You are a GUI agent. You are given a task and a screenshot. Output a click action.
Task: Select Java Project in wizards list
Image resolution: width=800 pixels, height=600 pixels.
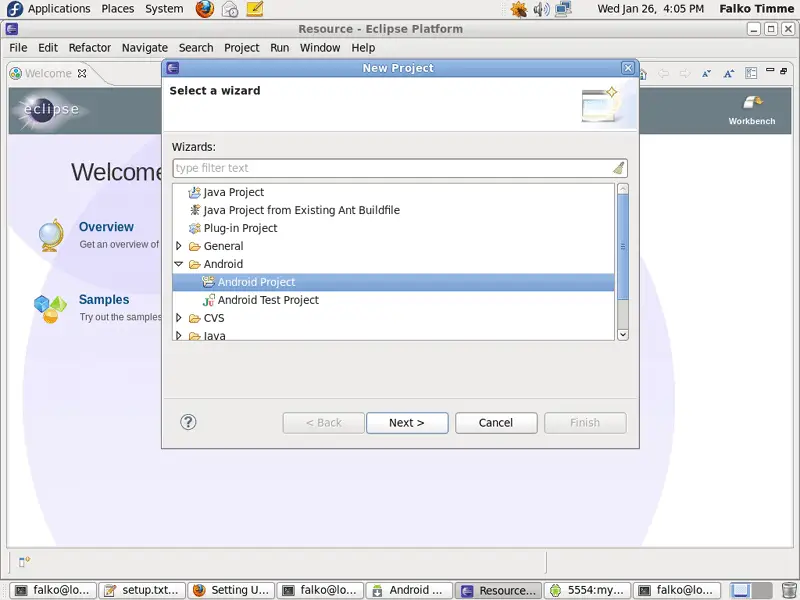click(x=234, y=192)
